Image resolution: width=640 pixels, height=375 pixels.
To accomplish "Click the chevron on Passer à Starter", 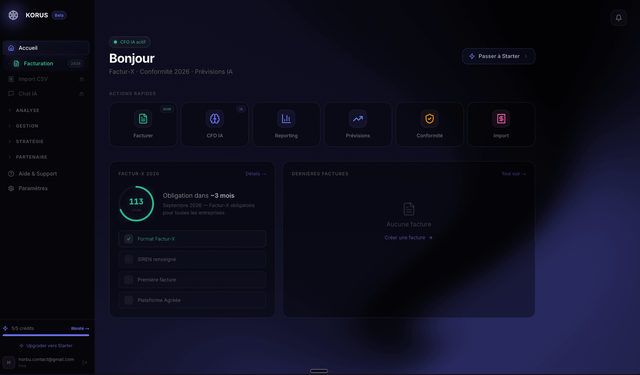I will [x=526, y=56].
